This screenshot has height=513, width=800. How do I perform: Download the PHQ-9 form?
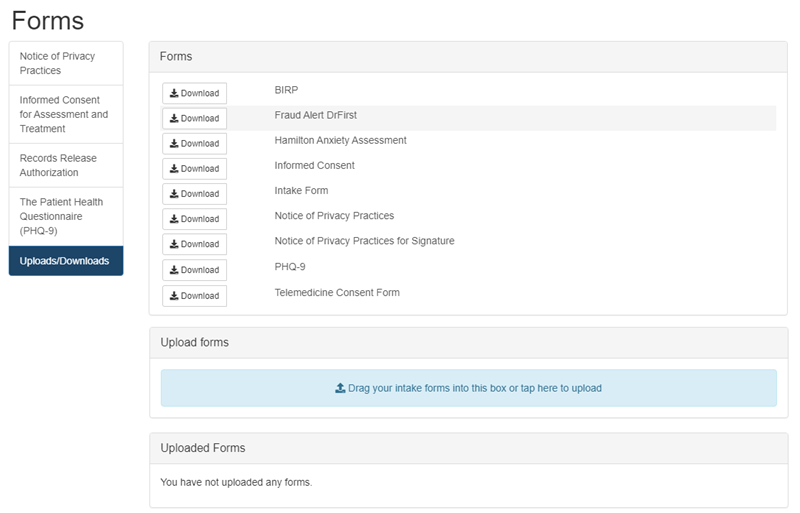195,270
